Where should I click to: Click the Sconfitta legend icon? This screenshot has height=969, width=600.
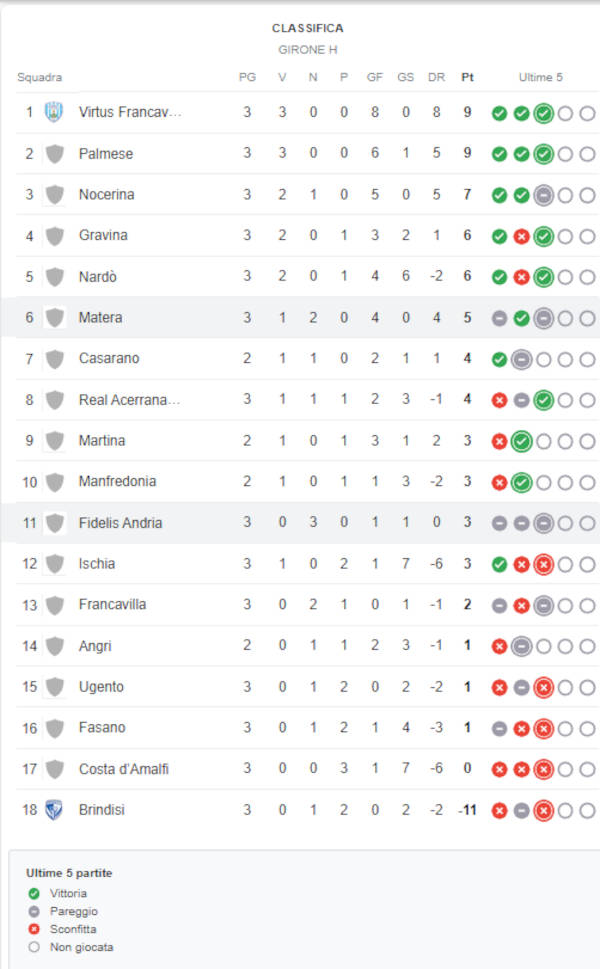(x=34, y=929)
